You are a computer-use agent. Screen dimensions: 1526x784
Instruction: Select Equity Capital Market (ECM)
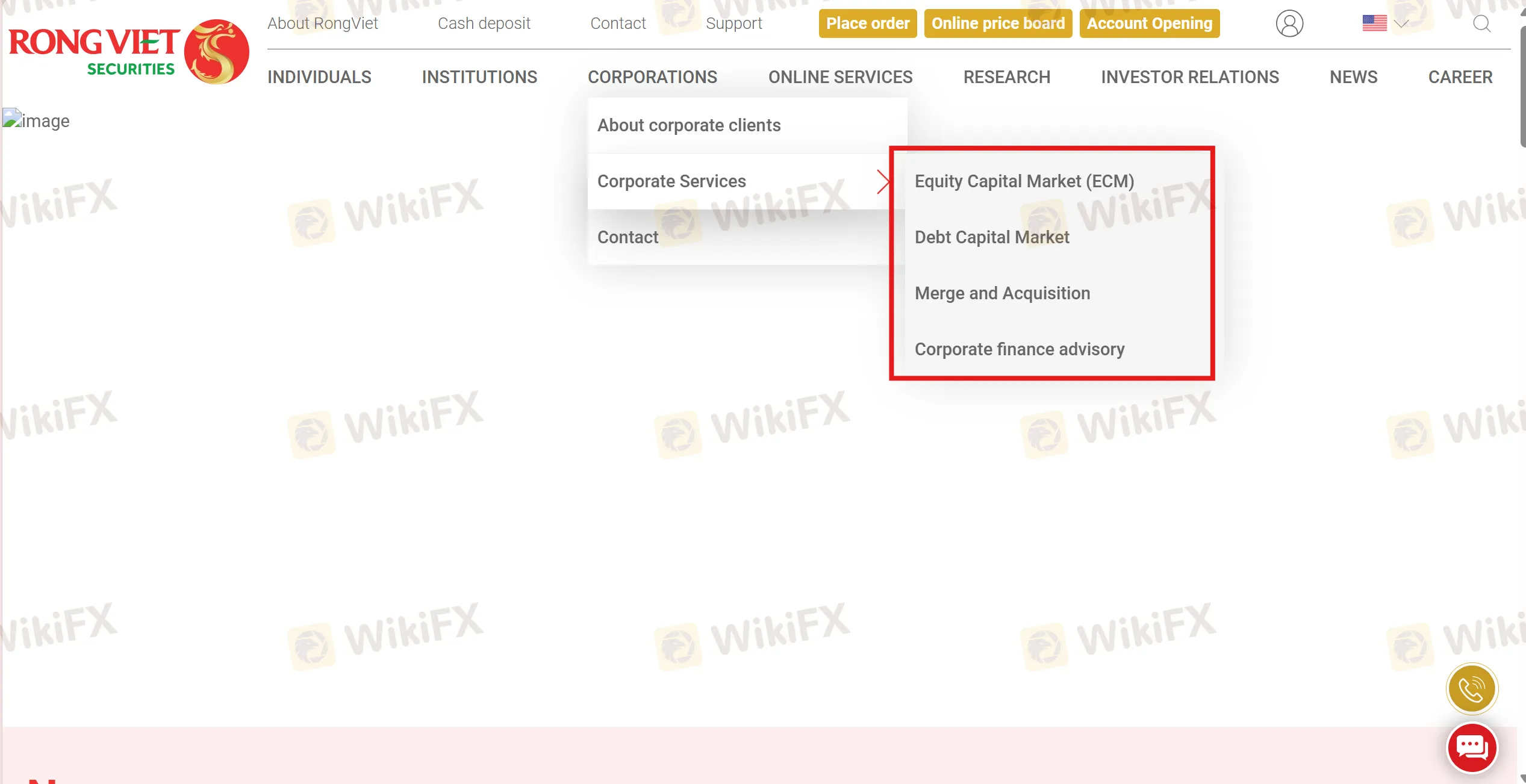tap(1024, 181)
